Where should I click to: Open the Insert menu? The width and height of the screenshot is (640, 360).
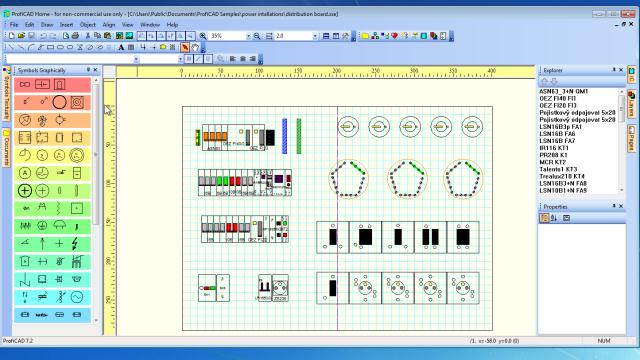tap(66, 25)
